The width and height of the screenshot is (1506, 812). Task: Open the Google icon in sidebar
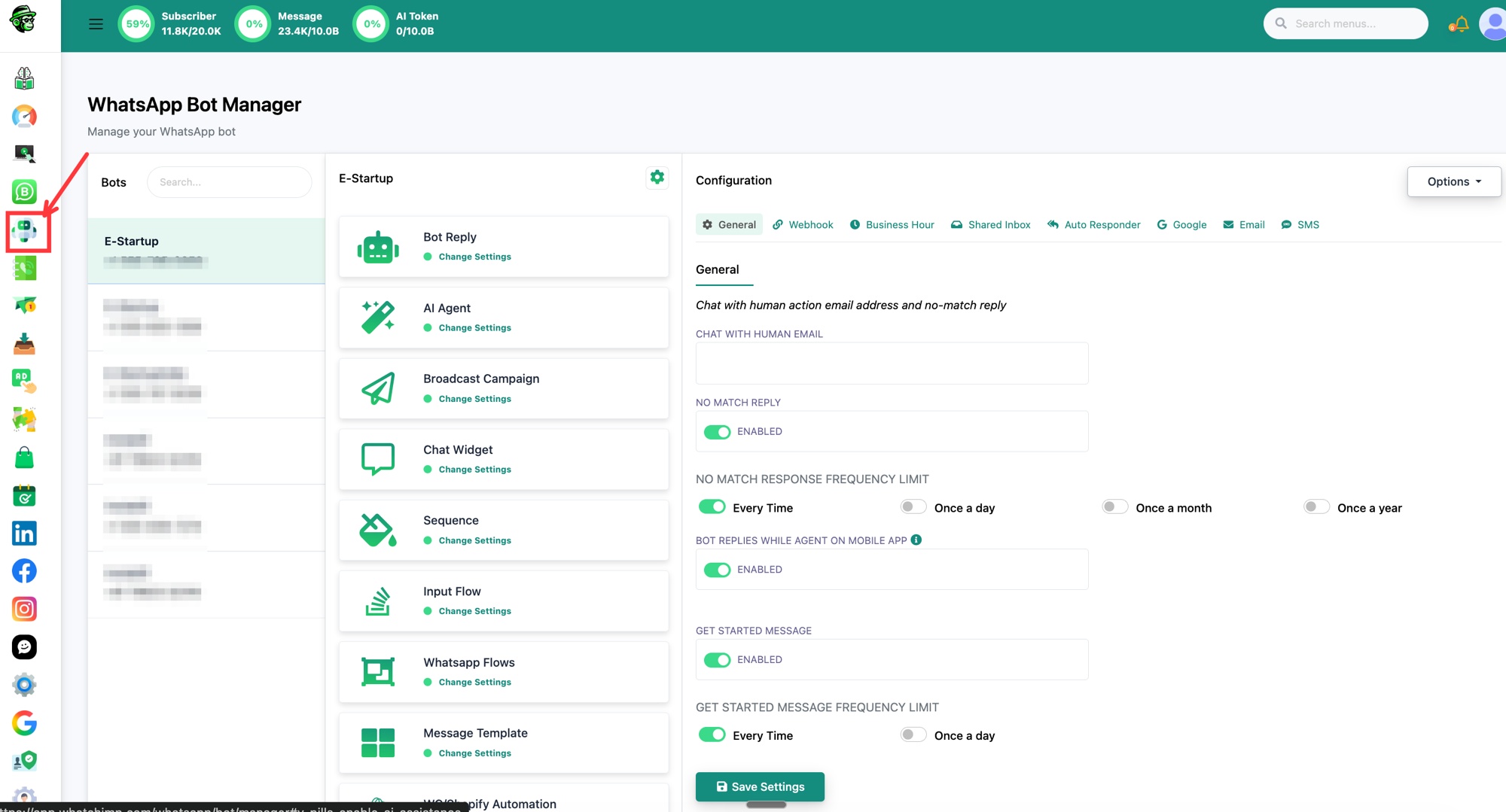click(24, 723)
